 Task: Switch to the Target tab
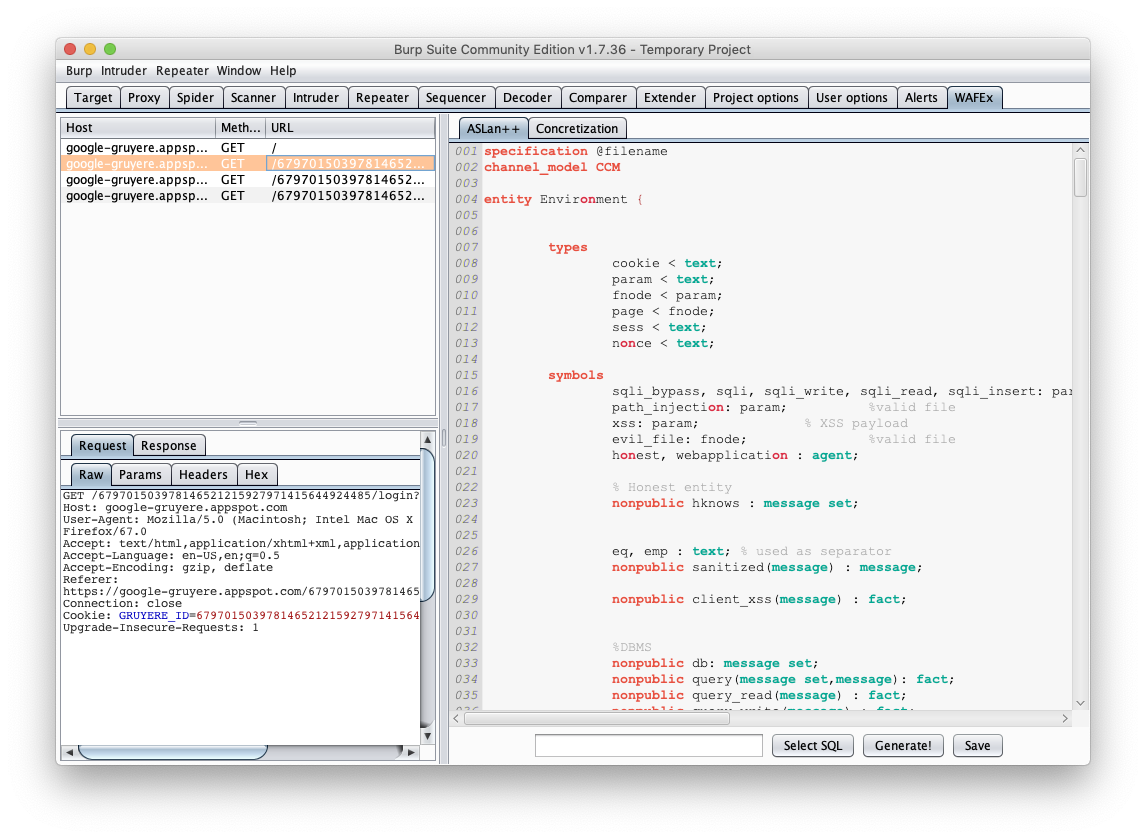(x=93, y=98)
